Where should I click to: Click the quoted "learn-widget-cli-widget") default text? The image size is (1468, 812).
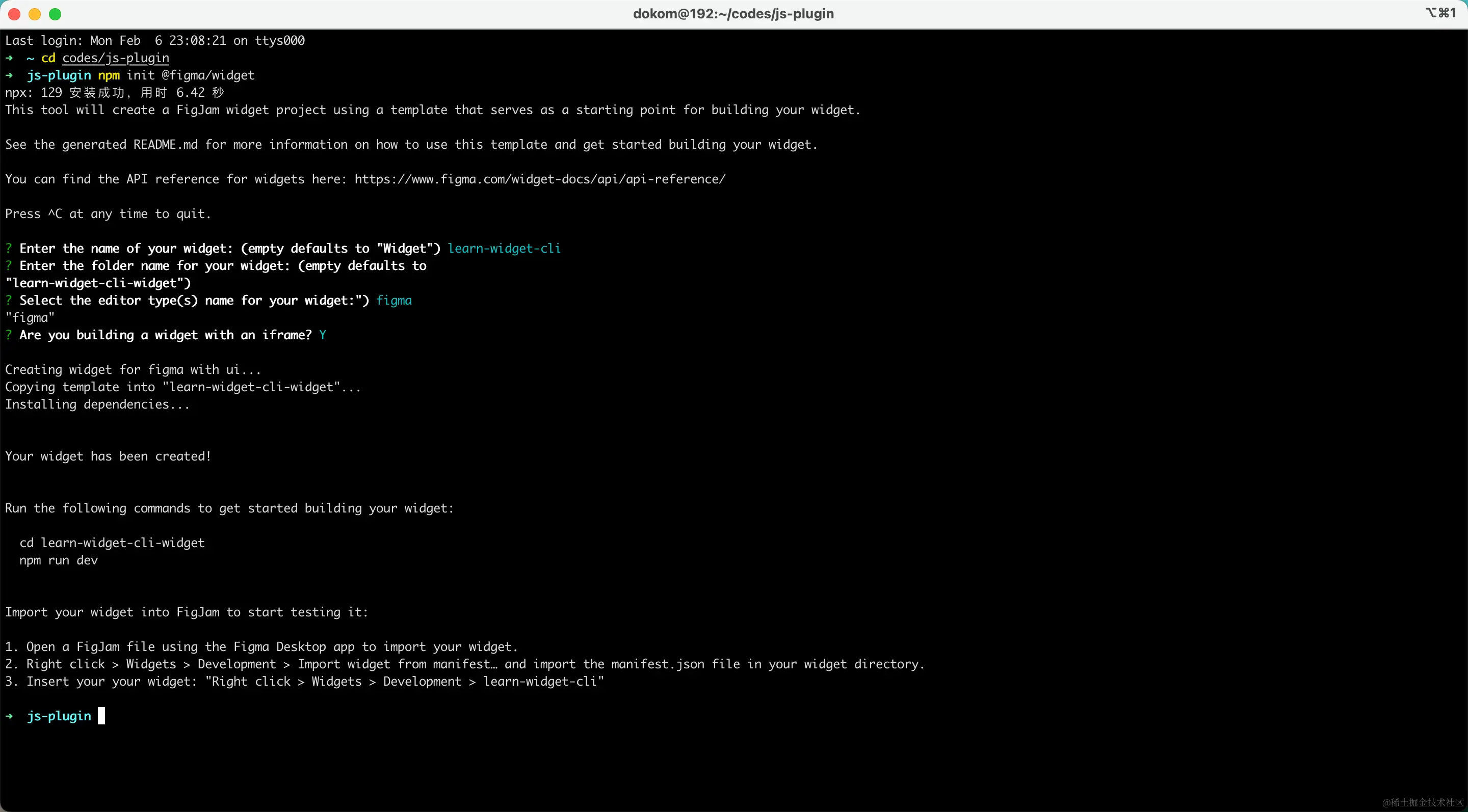[x=98, y=283]
